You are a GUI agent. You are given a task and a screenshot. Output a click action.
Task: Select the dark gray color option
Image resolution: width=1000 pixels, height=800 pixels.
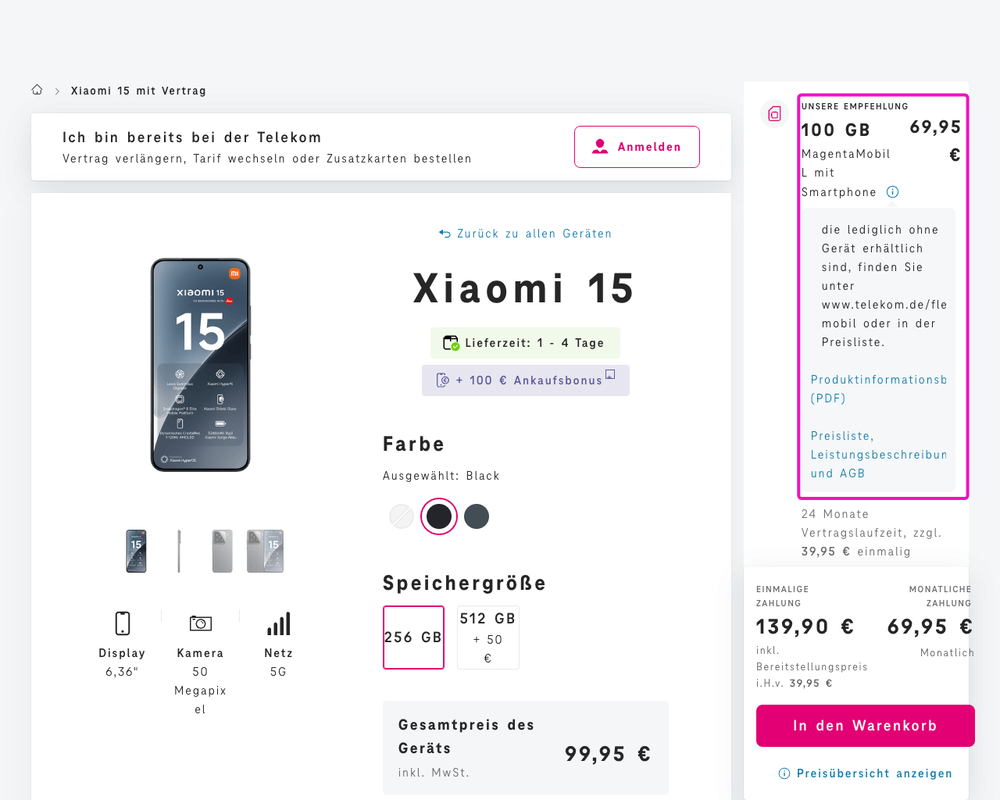(476, 516)
